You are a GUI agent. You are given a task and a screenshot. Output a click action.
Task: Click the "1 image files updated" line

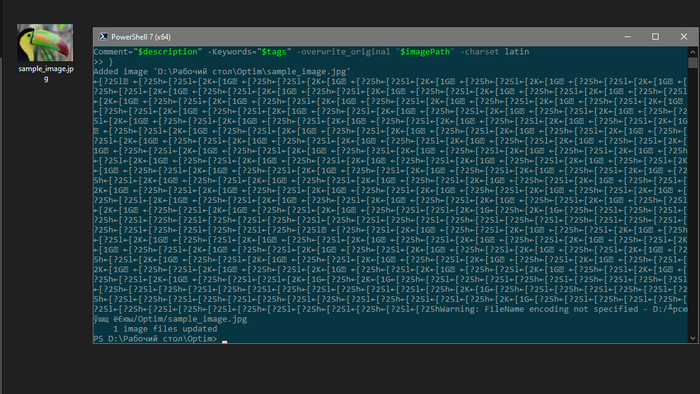point(165,329)
